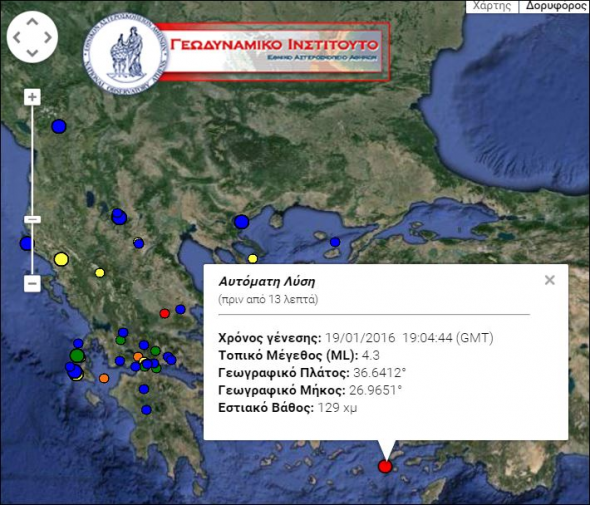590x505 pixels.
Task: Select the large yellow marker in northwestern Greece
Action: [61, 259]
